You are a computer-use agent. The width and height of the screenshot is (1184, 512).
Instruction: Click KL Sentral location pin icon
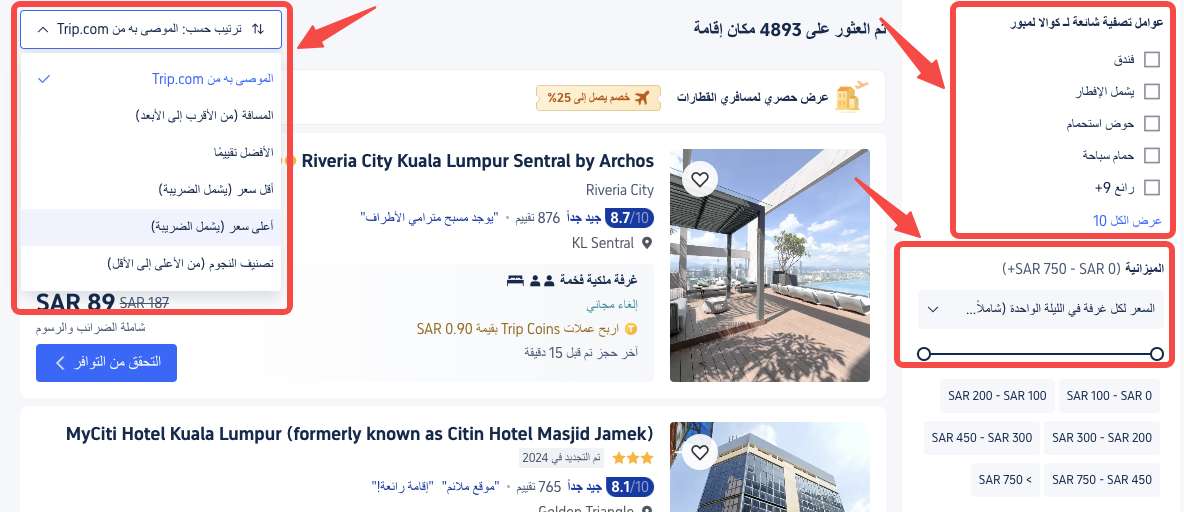(x=646, y=243)
